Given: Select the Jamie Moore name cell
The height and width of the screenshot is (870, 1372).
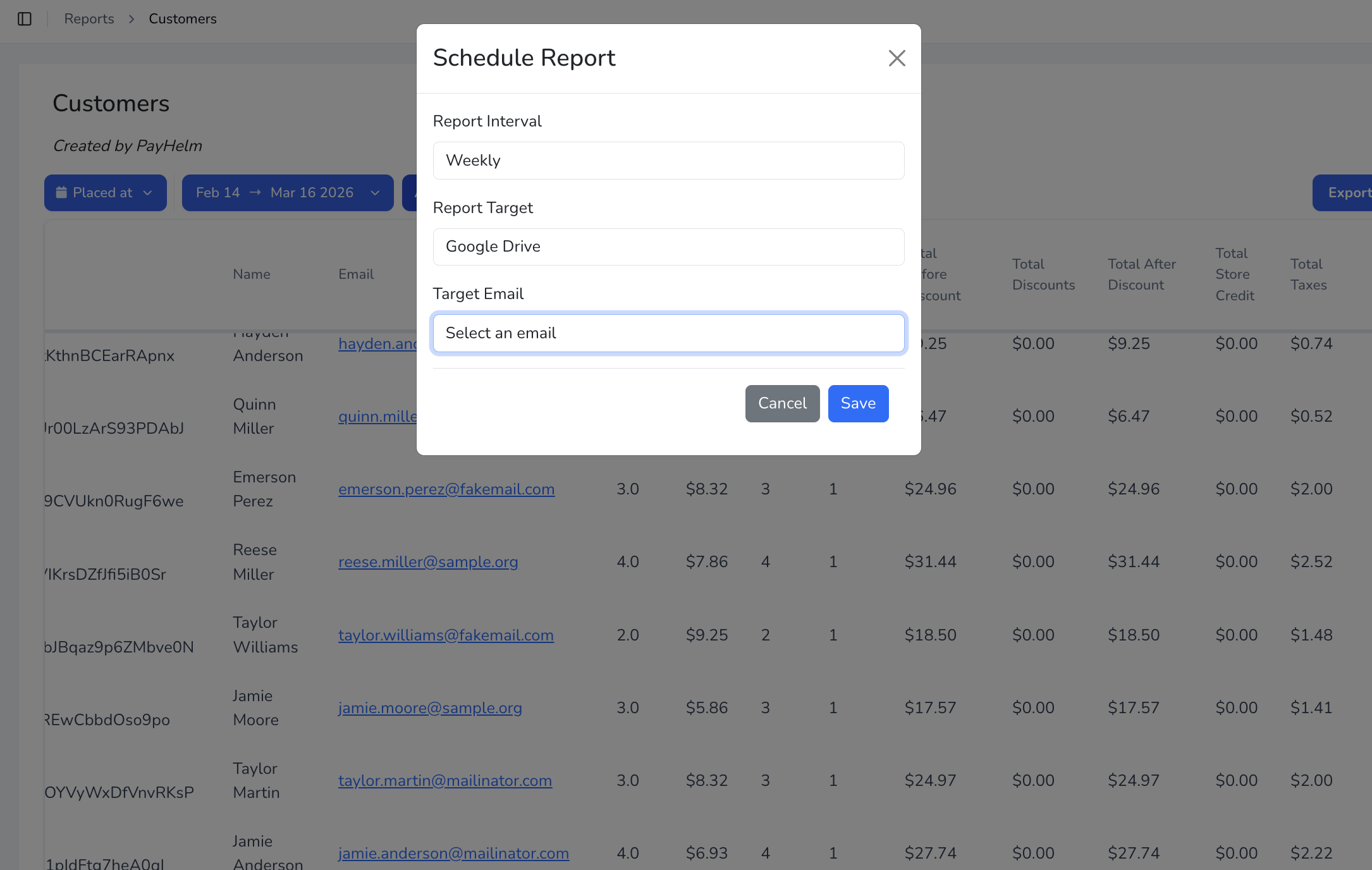Looking at the screenshot, I should (255, 708).
